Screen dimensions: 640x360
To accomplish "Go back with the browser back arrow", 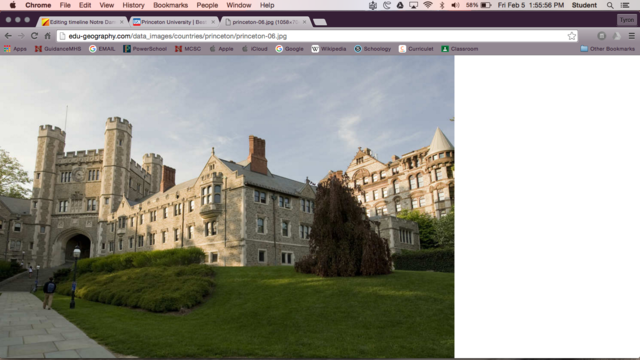I will pos(8,36).
